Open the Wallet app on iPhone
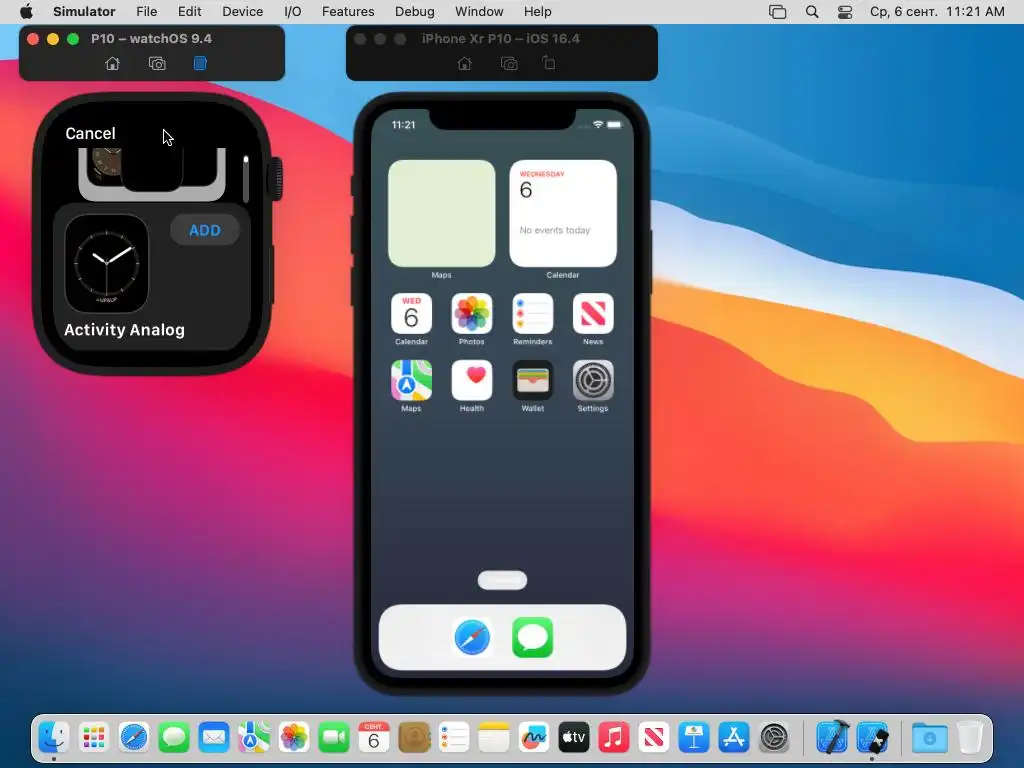The height and width of the screenshot is (768, 1024). point(532,380)
